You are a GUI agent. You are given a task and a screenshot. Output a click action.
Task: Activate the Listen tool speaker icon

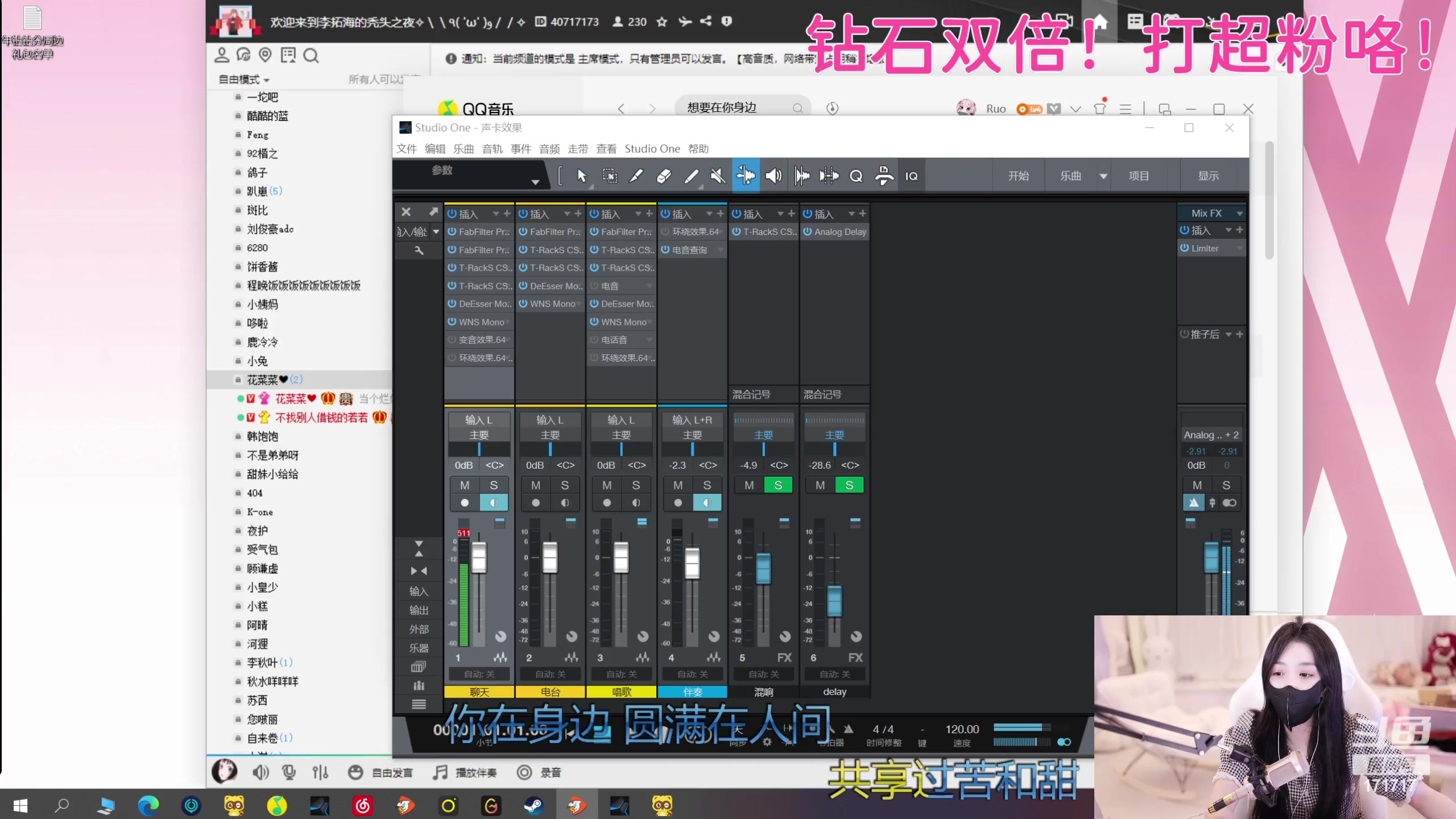(x=773, y=176)
